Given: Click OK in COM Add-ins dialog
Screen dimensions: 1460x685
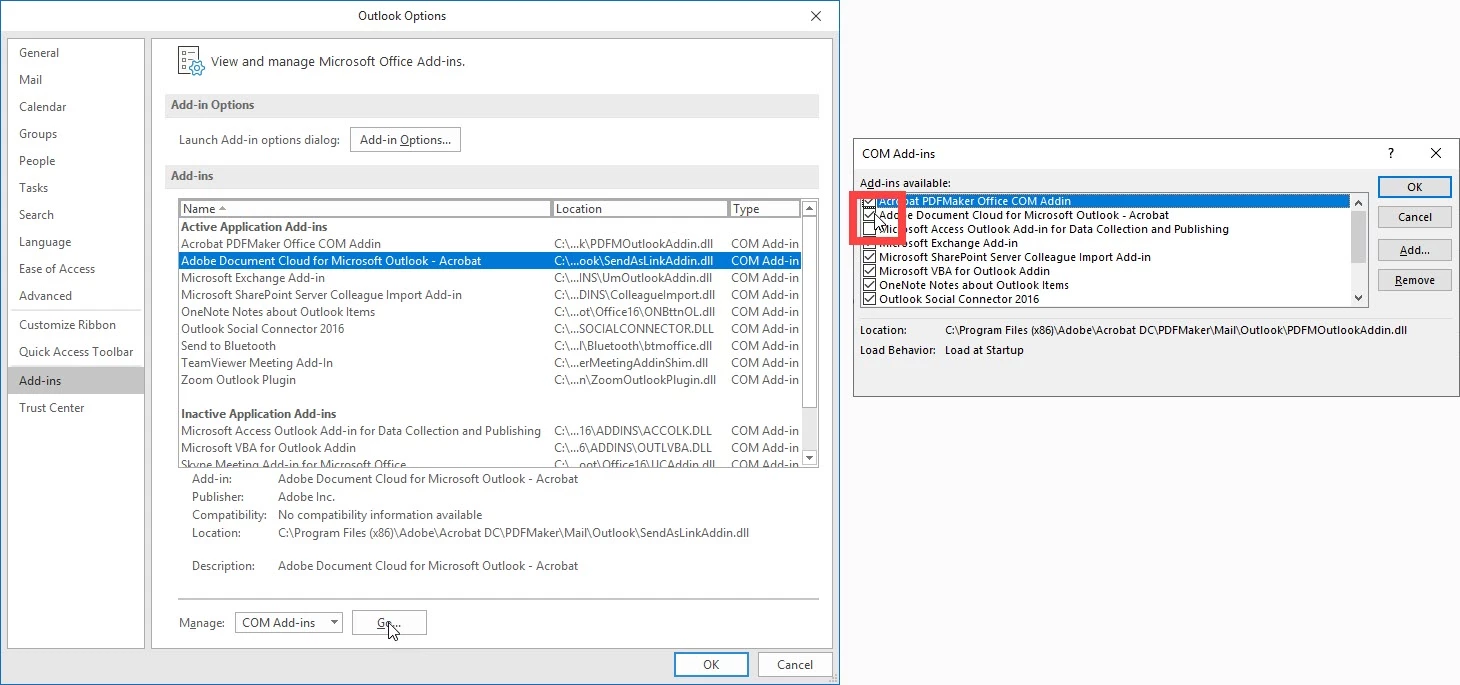Looking at the screenshot, I should pos(1414,187).
